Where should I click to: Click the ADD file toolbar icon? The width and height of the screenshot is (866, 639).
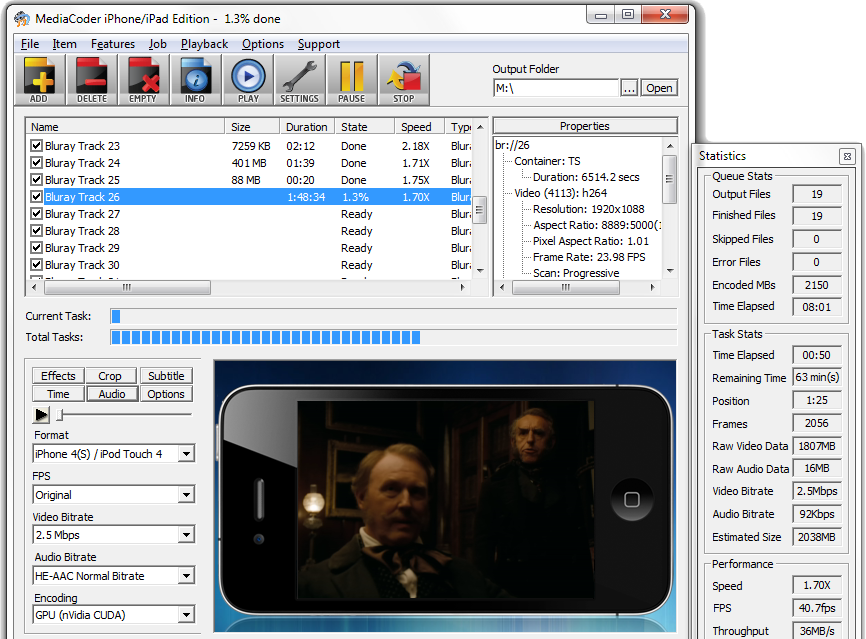point(39,80)
